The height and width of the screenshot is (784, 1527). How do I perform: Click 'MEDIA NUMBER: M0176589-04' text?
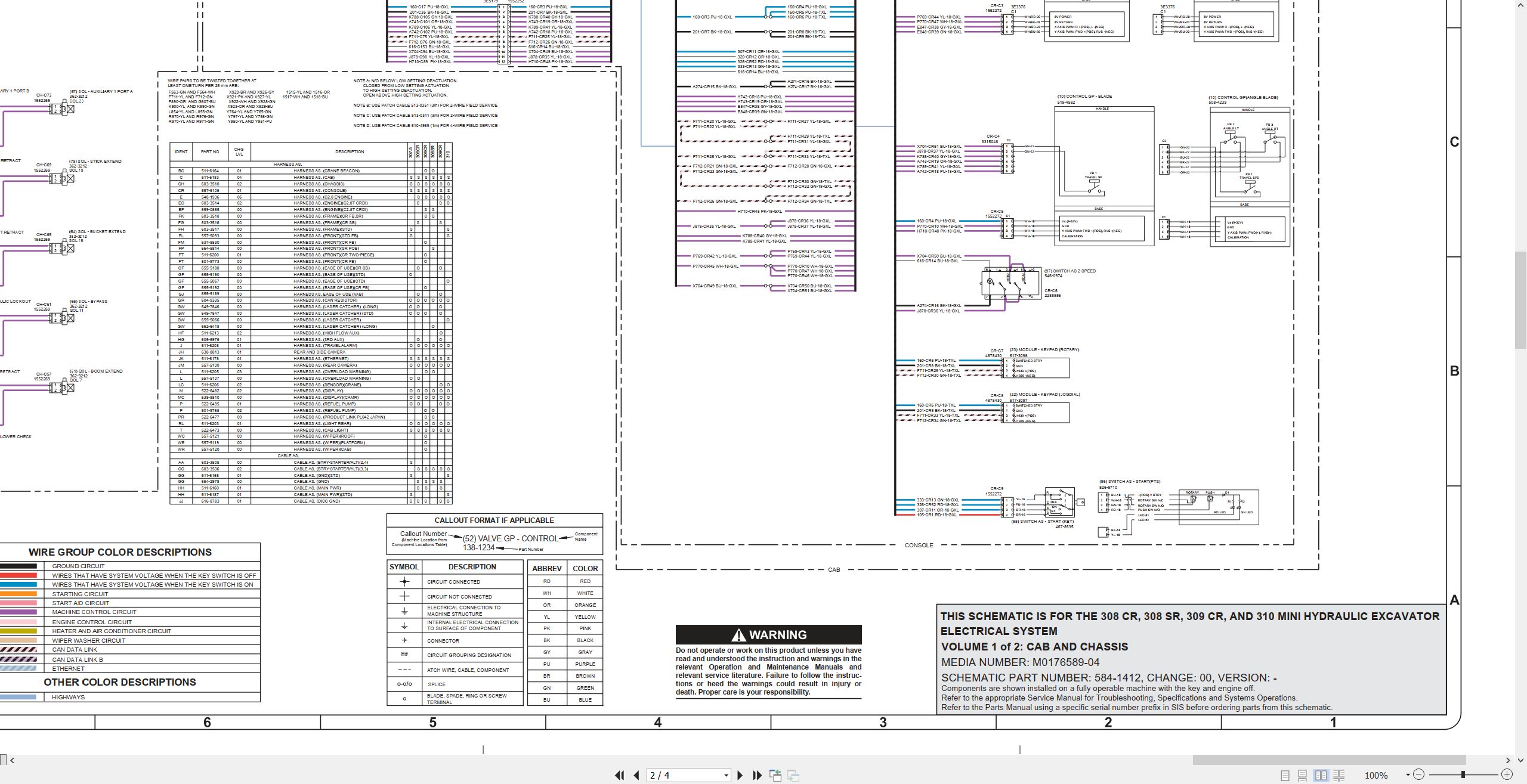click(1020, 662)
